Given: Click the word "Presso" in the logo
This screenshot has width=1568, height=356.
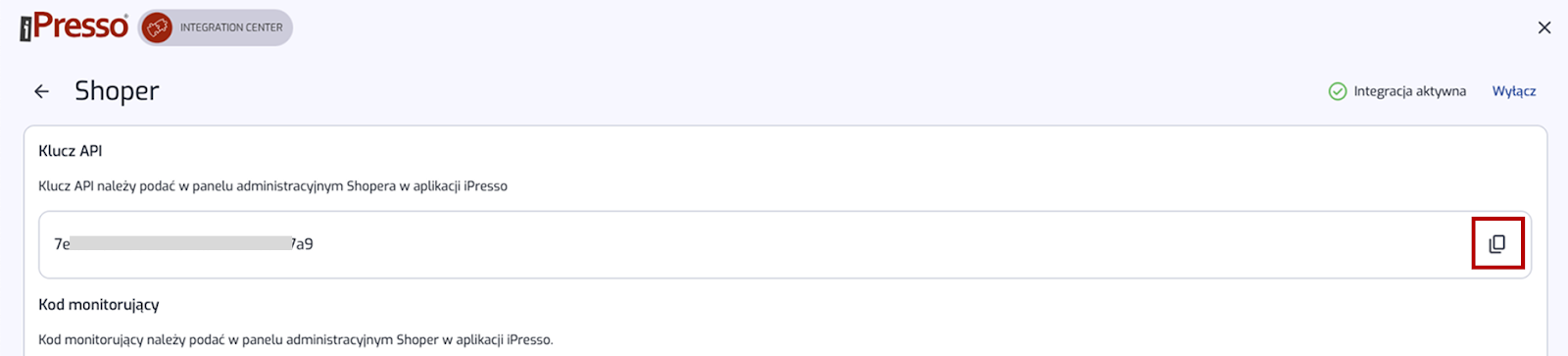Looking at the screenshot, I should 81,25.
